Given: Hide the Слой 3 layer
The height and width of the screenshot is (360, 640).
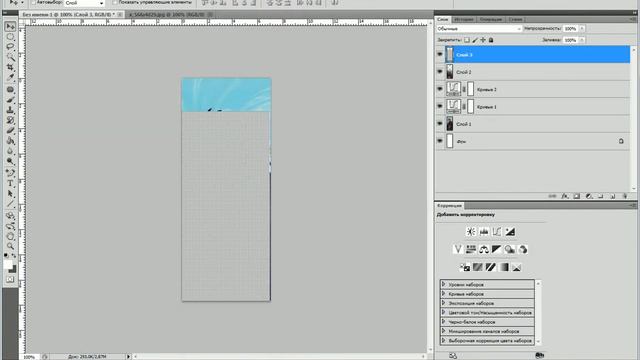Looking at the screenshot, I should (440, 54).
